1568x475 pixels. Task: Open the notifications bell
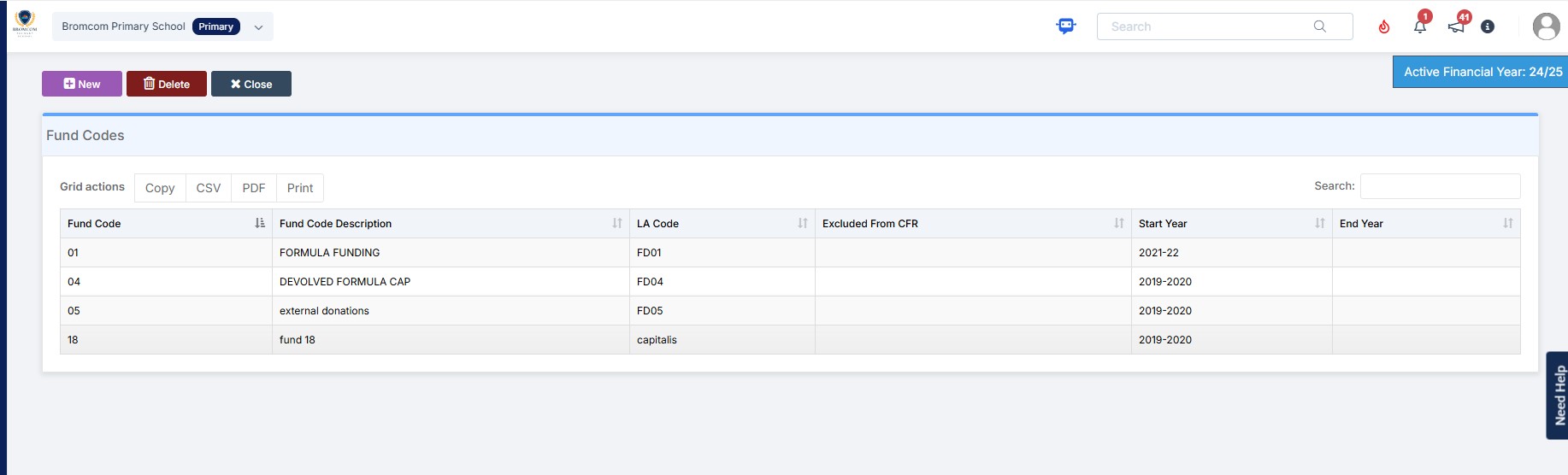1419,26
